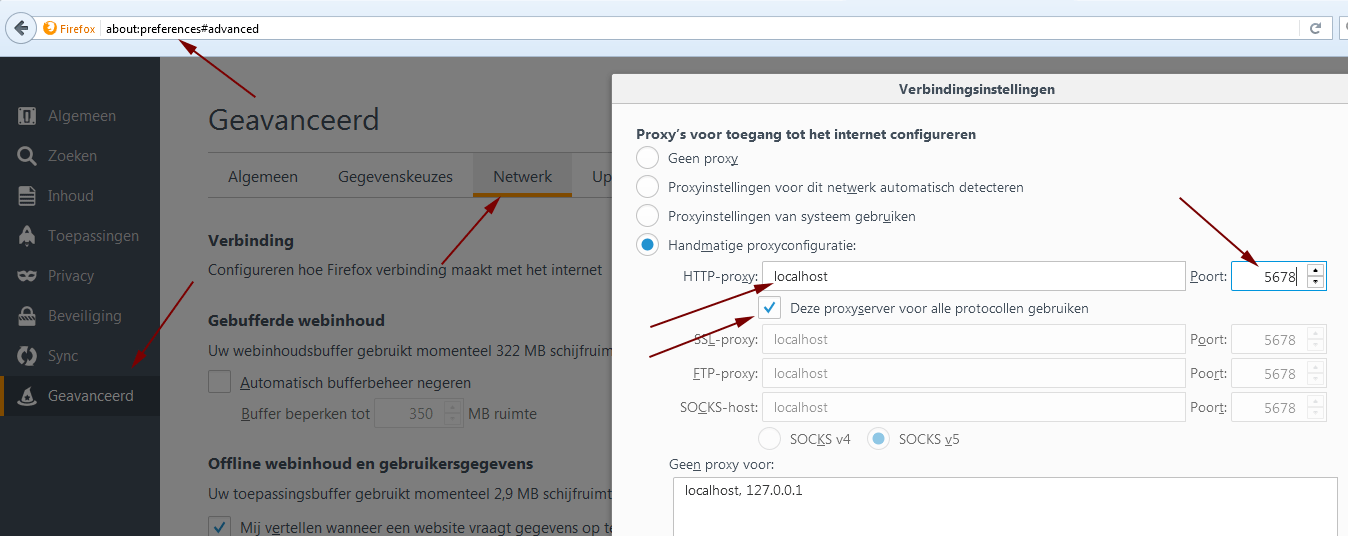Click the Verbindingsinstellingen dialog title

977,89
